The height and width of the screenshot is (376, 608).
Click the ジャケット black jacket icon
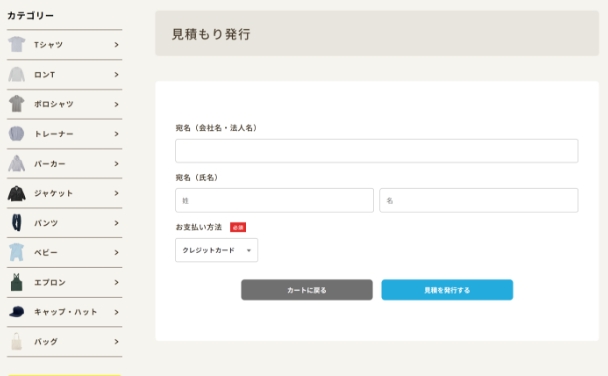pyautogui.click(x=17, y=193)
